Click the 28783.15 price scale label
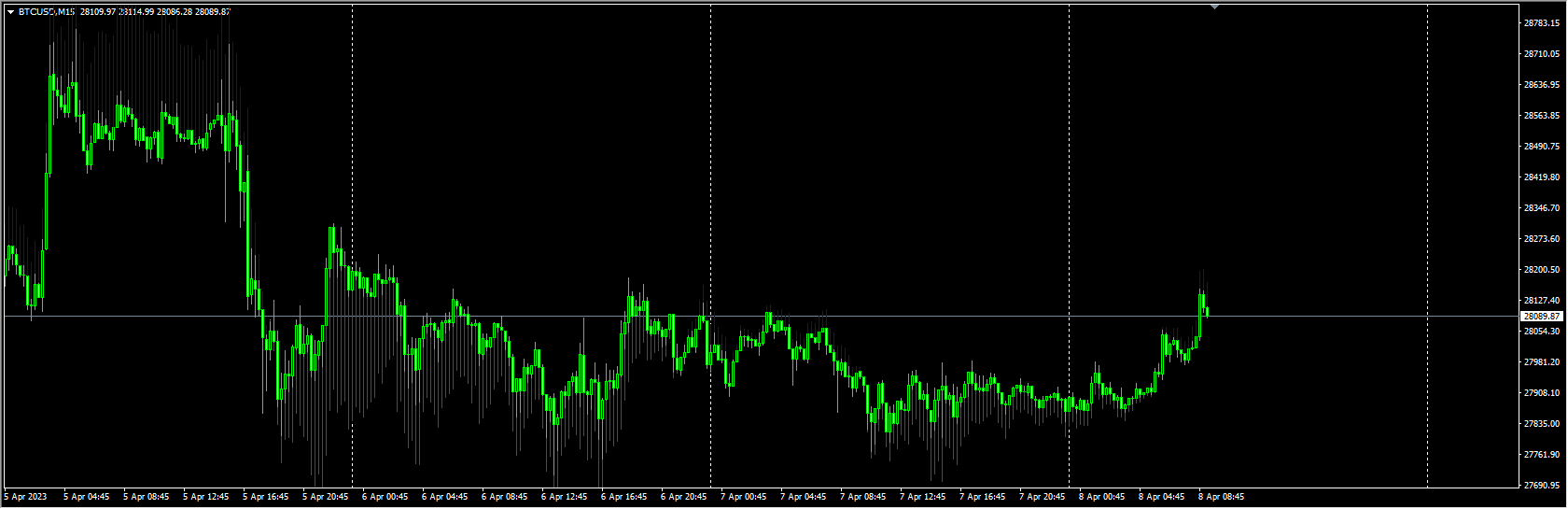Viewport: 1568px width, 509px height. pos(1541,23)
